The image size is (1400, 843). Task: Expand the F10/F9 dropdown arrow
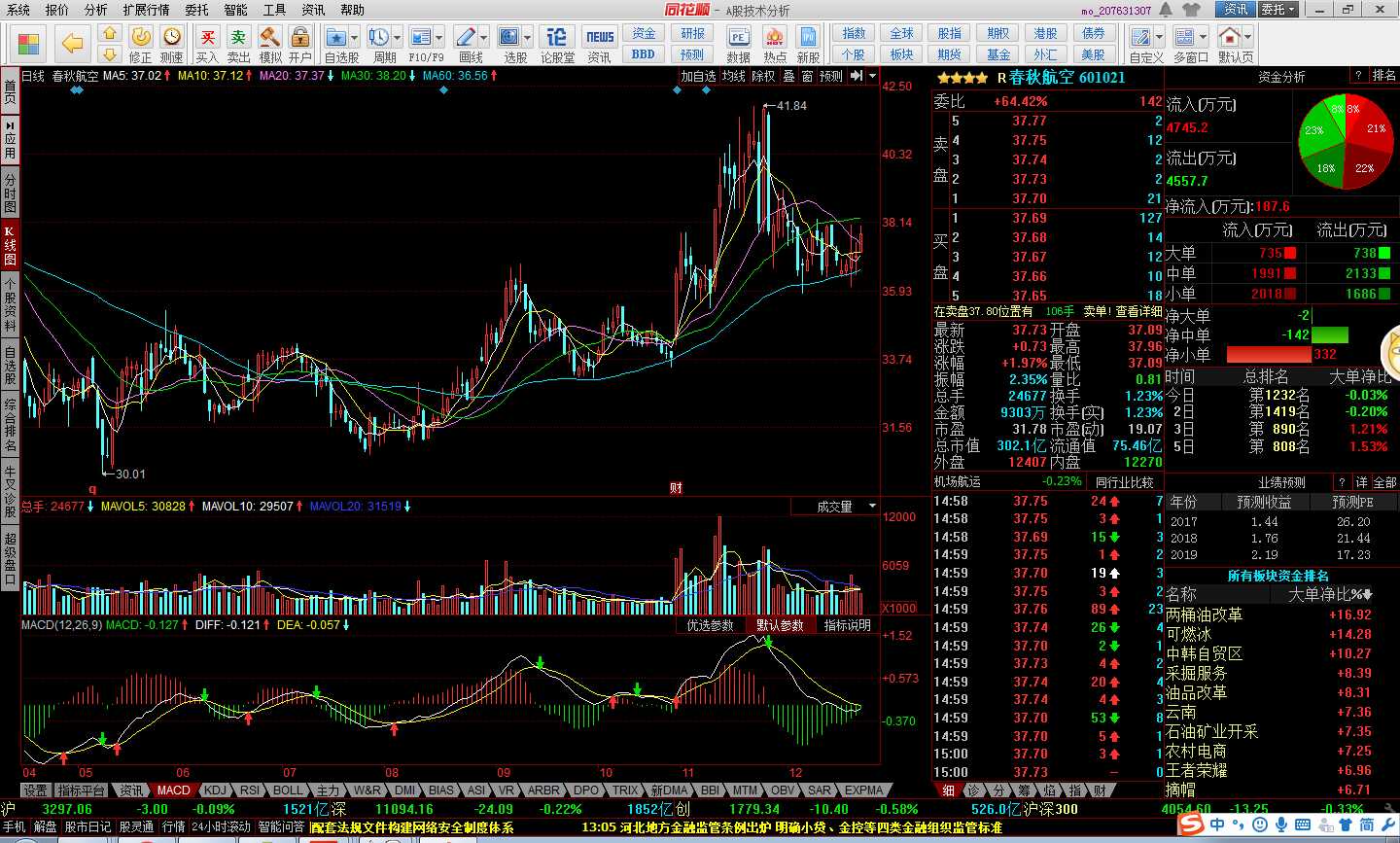437,38
